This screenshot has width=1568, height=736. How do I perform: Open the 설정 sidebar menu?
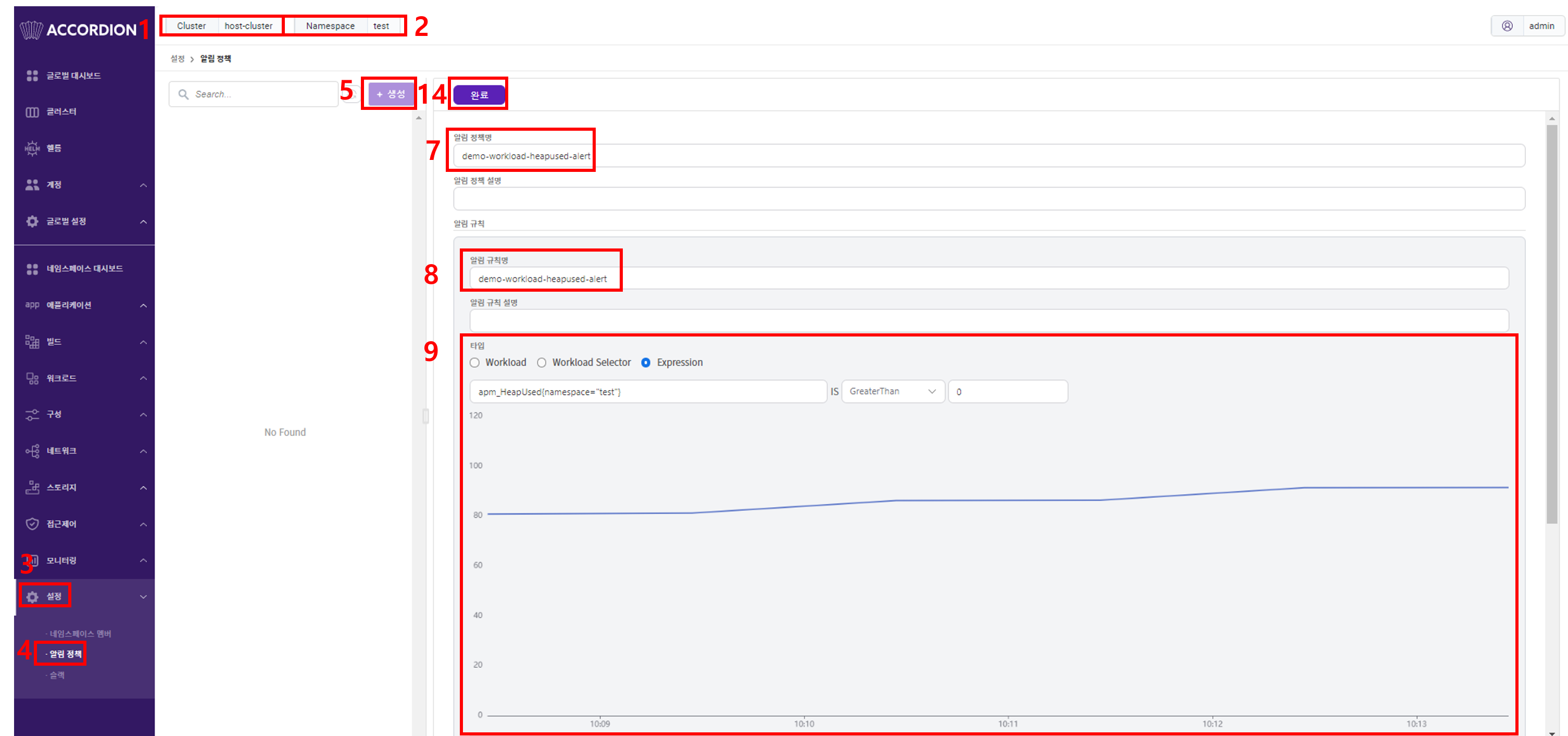pos(84,596)
